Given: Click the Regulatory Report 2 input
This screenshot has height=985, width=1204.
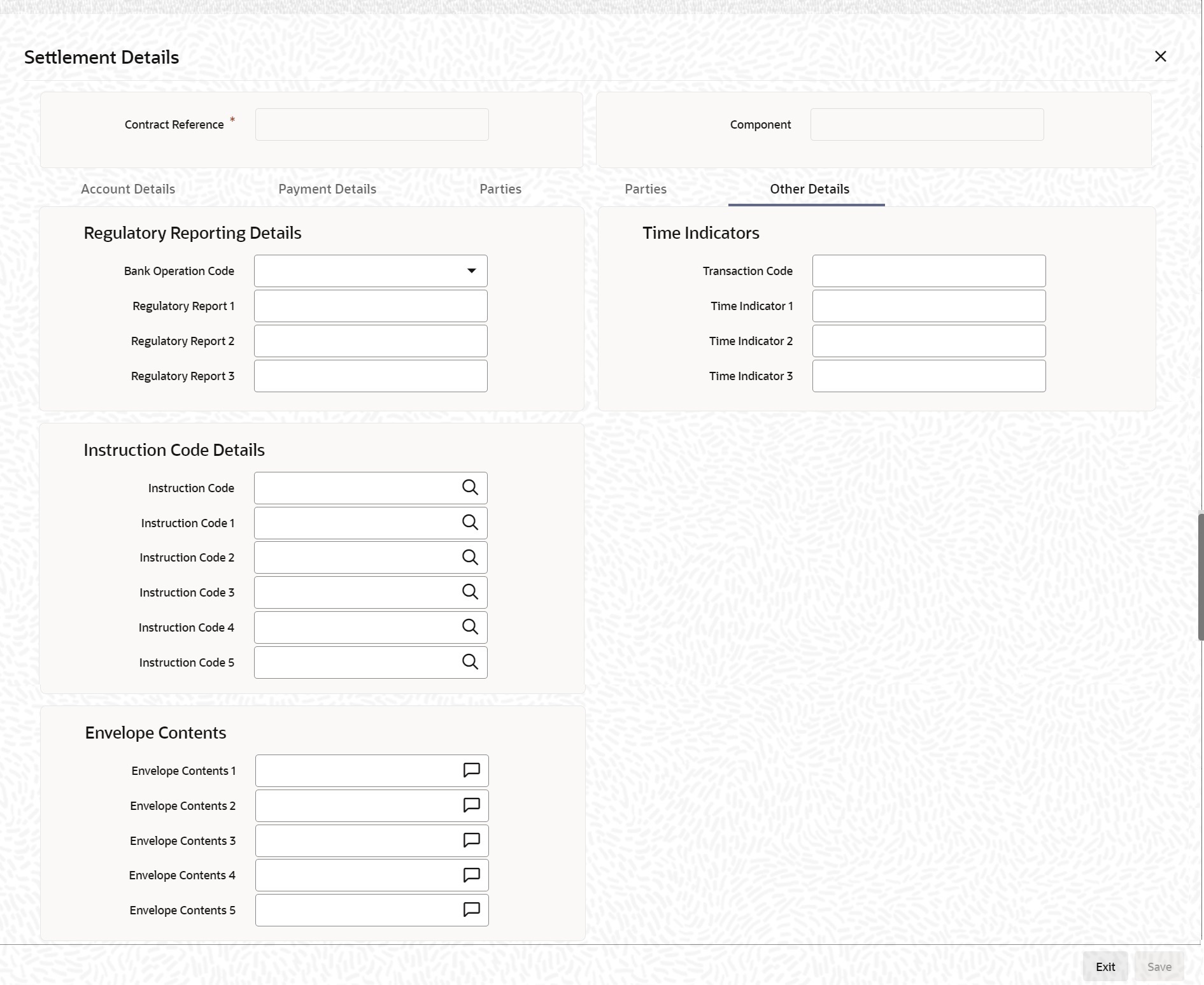Looking at the screenshot, I should click(x=371, y=341).
